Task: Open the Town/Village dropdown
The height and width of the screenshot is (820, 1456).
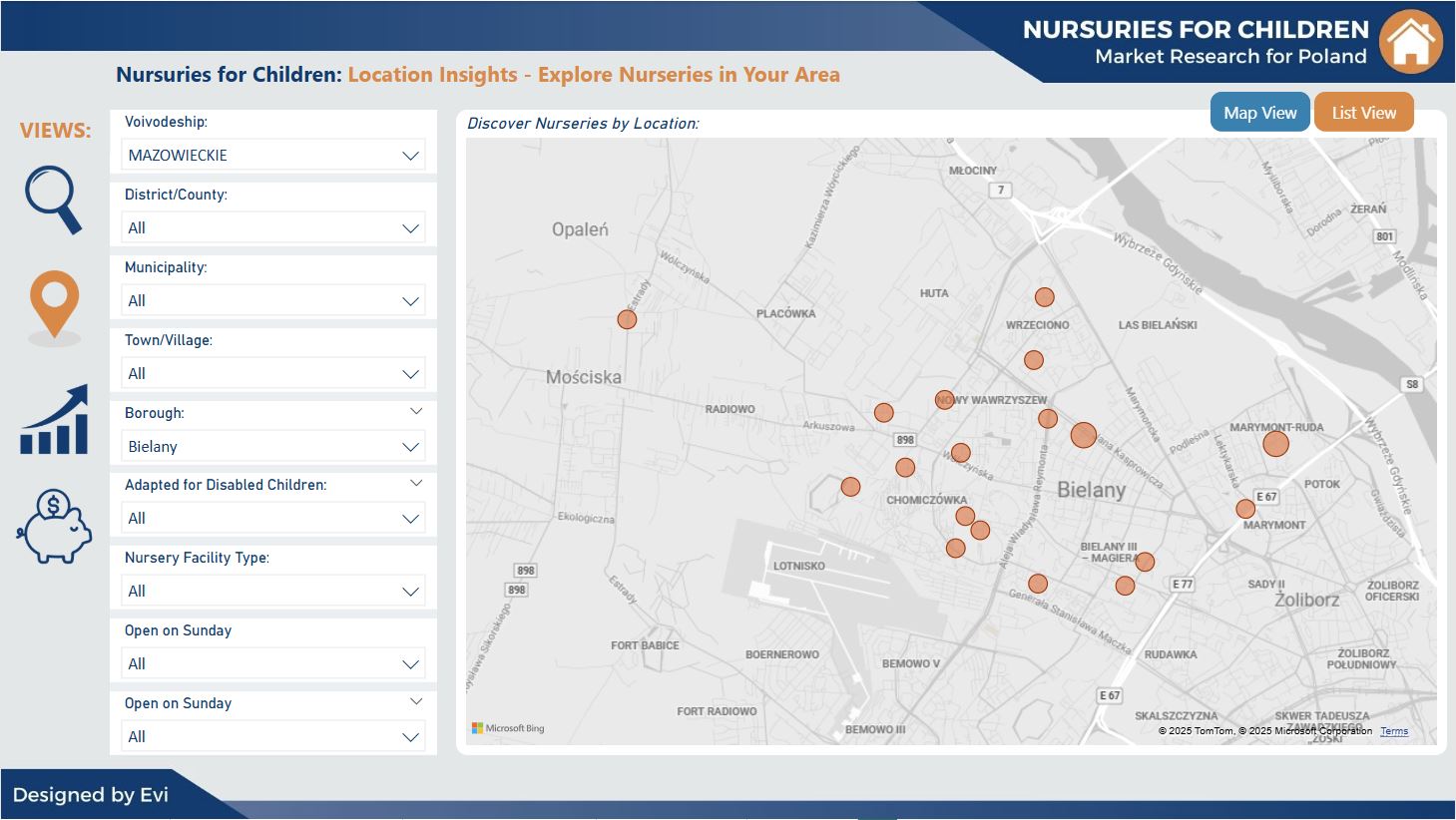Action: point(273,374)
